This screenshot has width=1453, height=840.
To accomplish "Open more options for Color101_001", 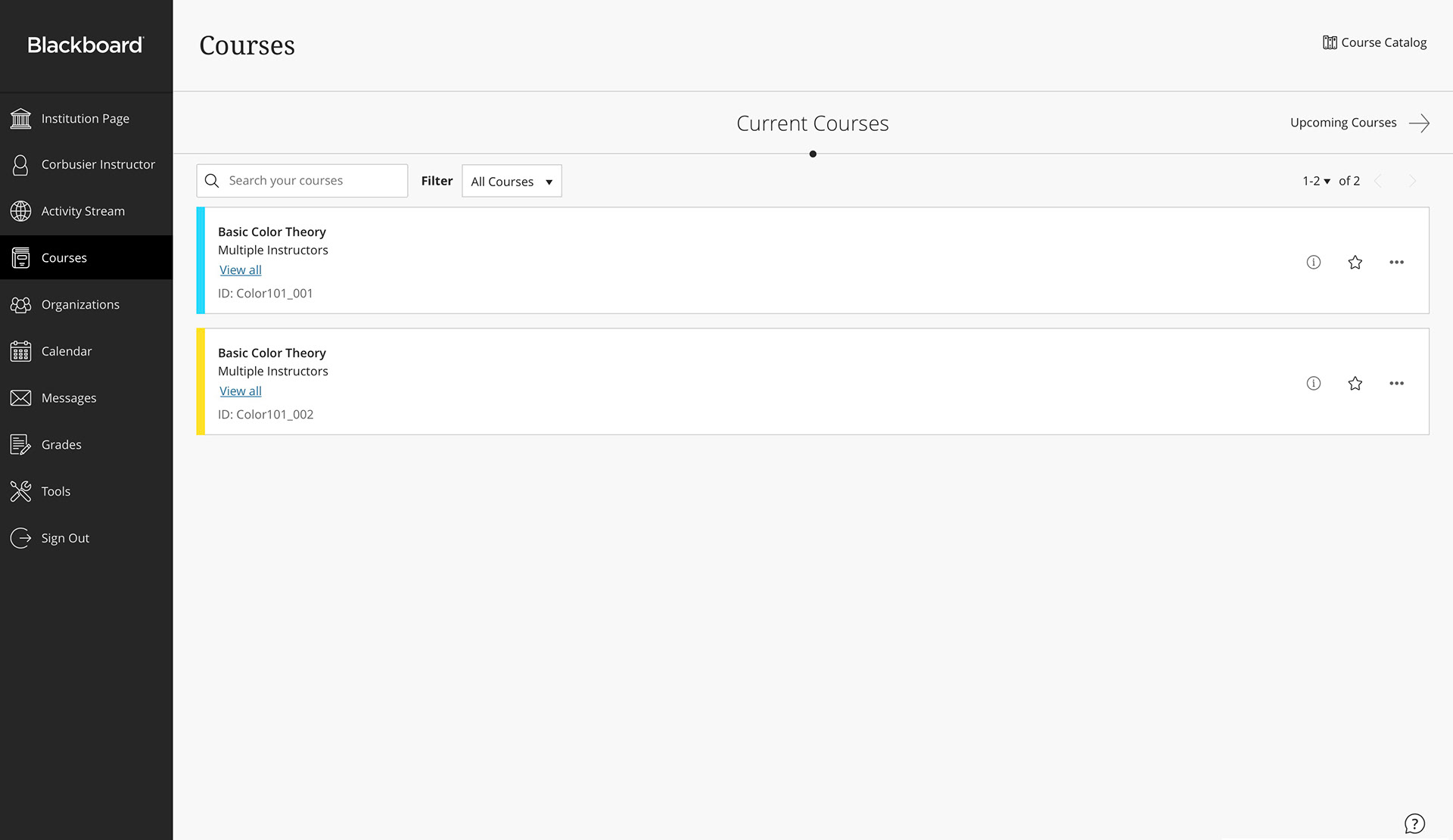I will point(1397,262).
